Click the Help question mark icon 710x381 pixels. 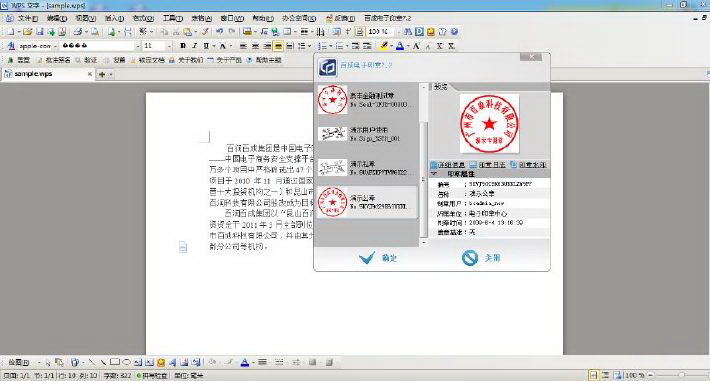click(x=454, y=32)
